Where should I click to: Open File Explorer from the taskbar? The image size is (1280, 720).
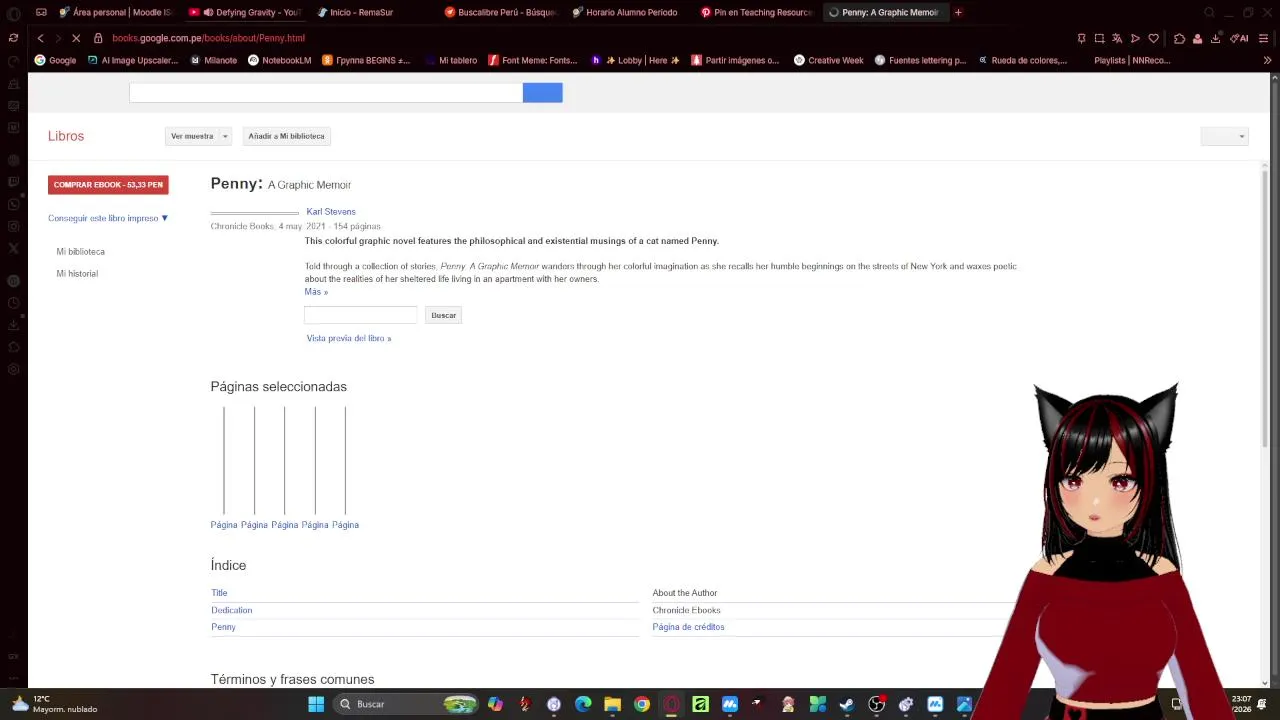(612, 704)
